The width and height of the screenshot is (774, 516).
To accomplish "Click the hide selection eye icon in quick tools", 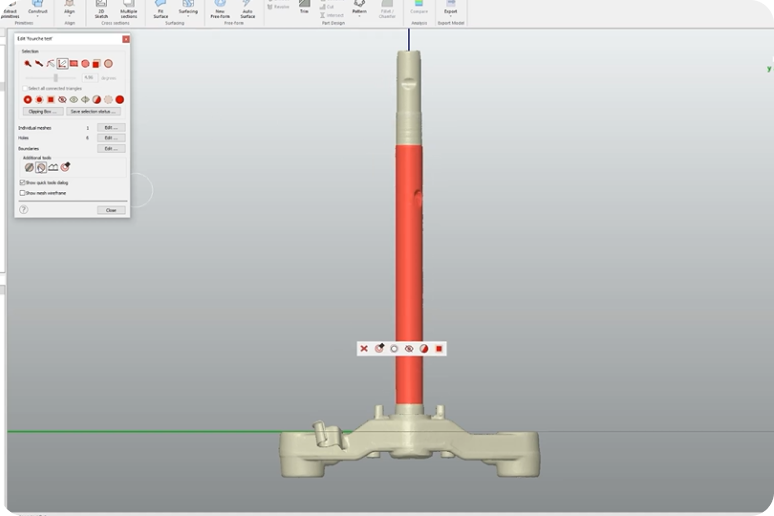I will point(409,348).
